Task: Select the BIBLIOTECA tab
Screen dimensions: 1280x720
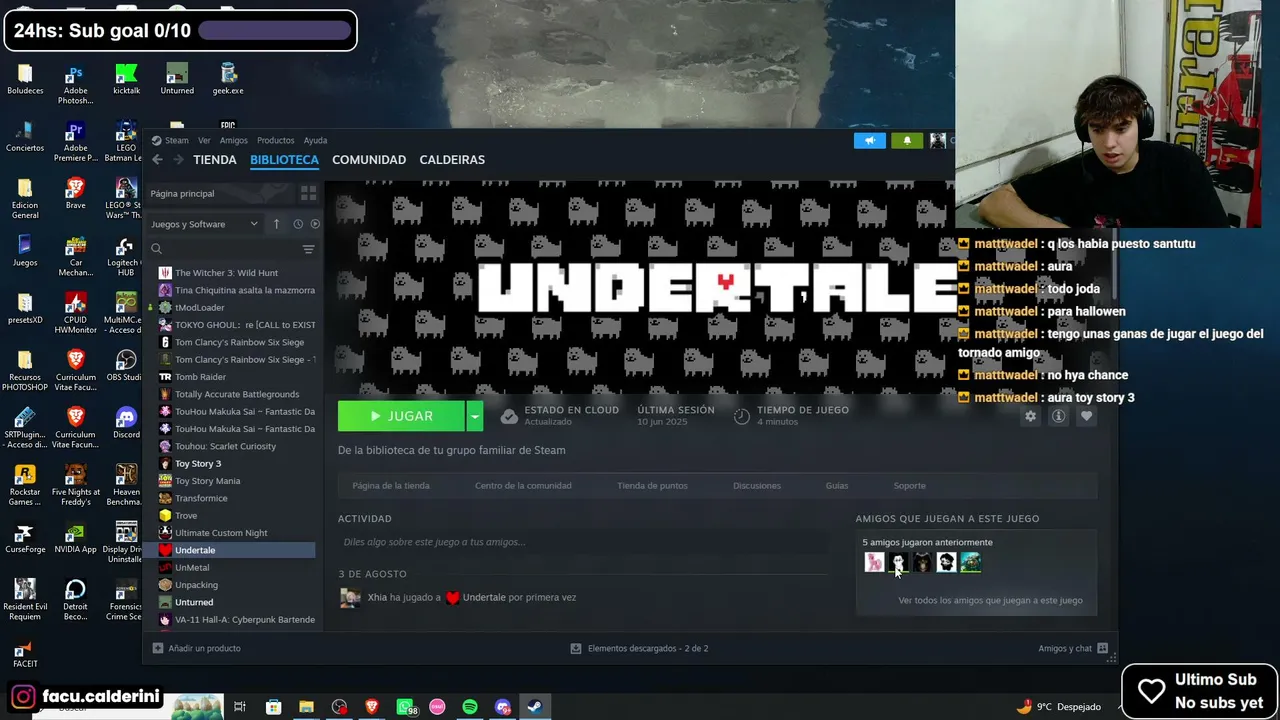Action: point(284,160)
